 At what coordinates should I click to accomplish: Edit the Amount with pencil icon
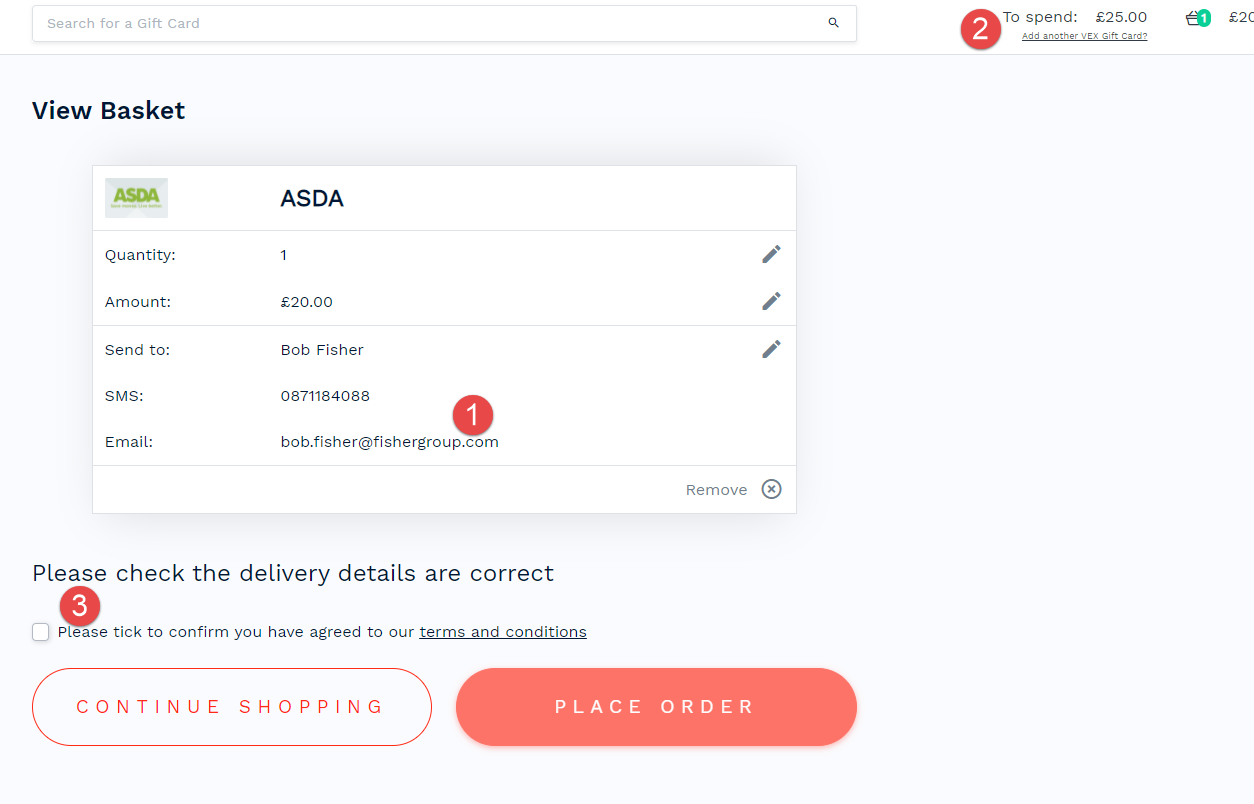[771, 301]
